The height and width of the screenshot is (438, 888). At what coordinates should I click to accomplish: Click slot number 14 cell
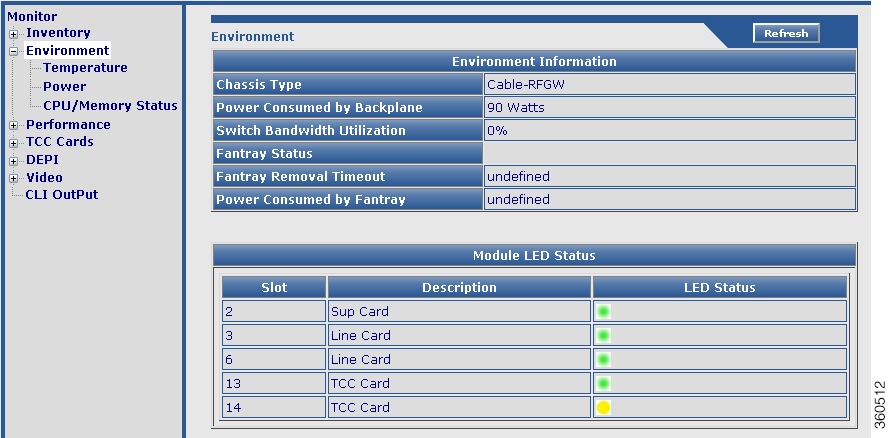click(x=274, y=407)
